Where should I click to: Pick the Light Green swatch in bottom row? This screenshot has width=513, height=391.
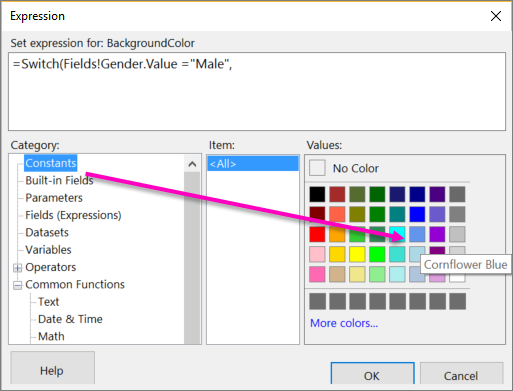click(x=377, y=274)
